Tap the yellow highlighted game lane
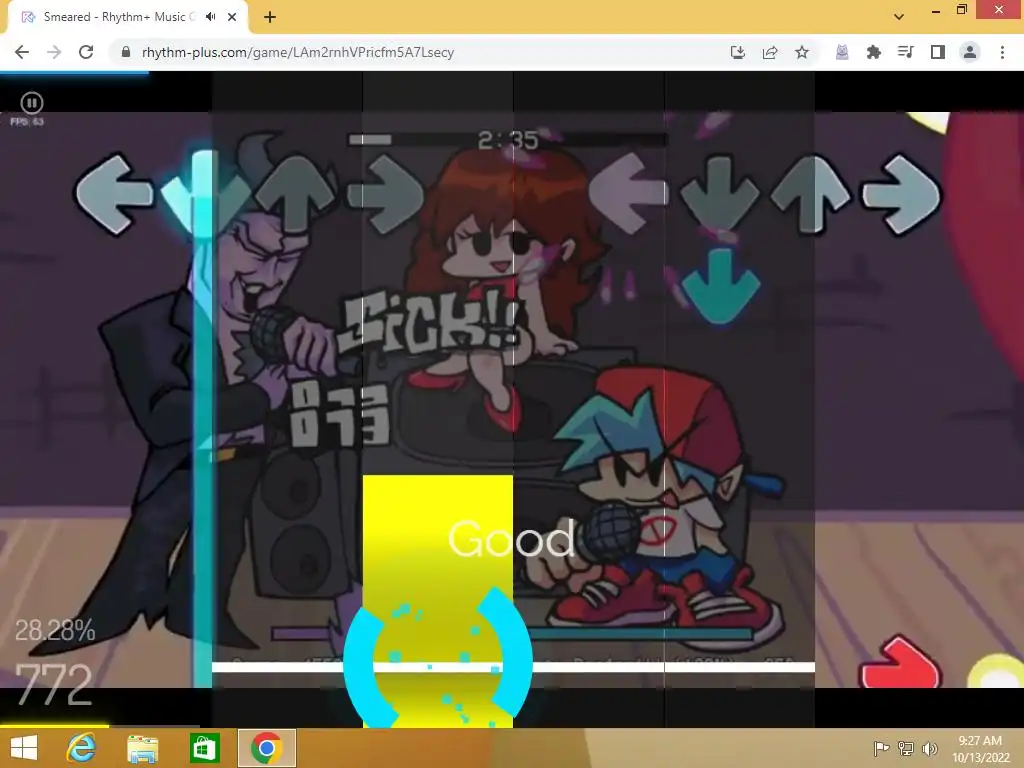Screen dimensions: 1024x768 click(x=438, y=601)
